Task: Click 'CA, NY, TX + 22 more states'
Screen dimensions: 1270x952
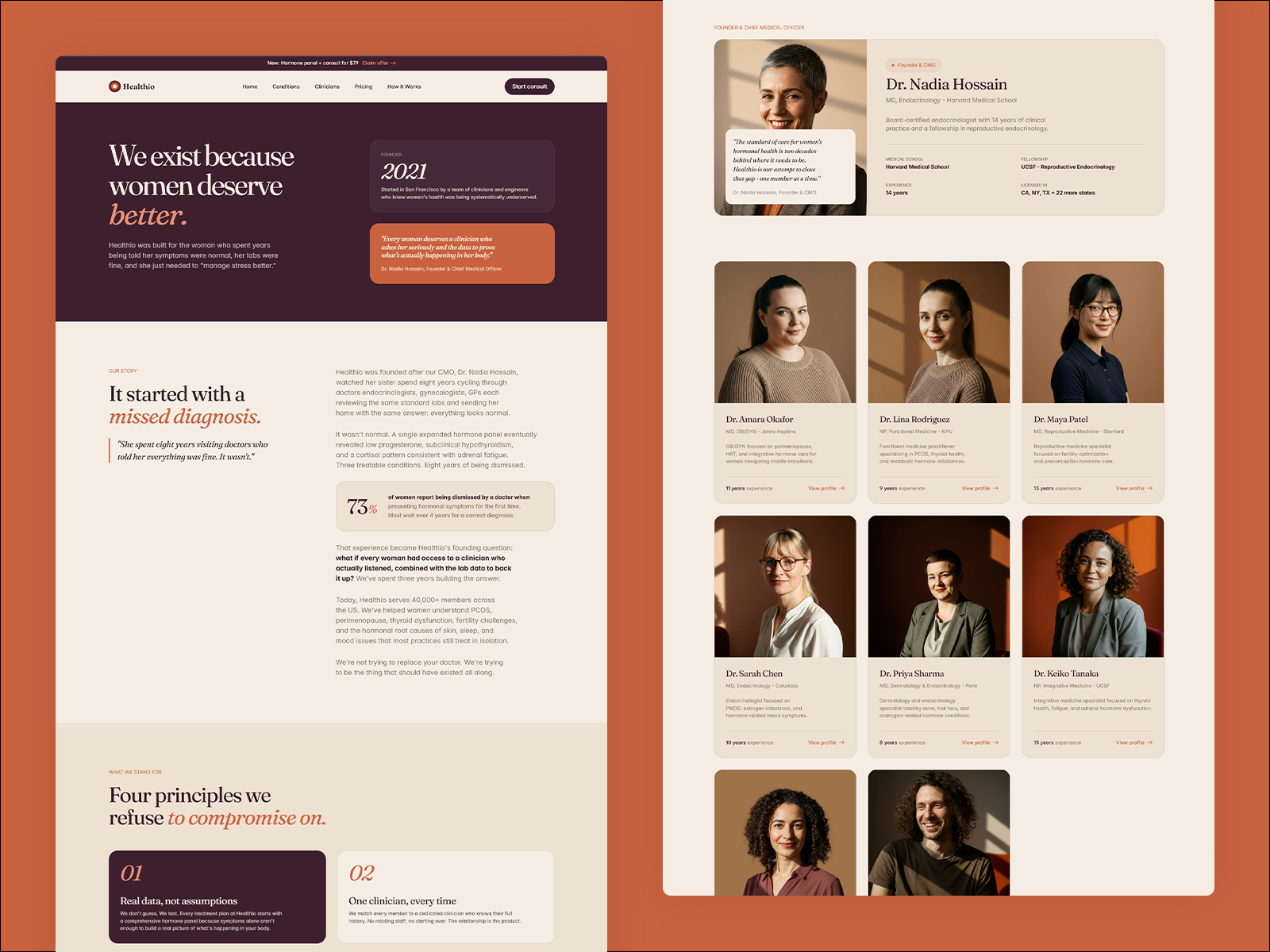Action: point(1058,193)
